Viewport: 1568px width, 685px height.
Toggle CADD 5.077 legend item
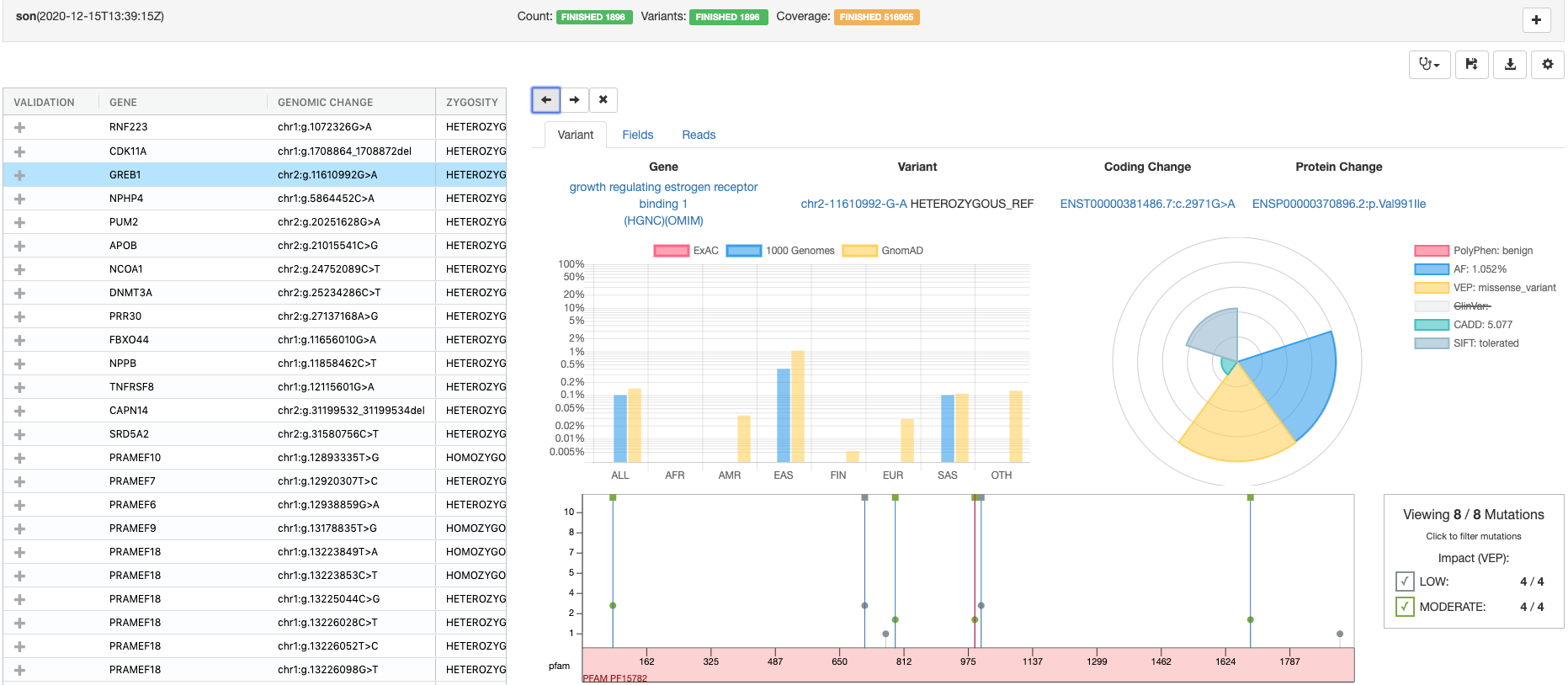point(1464,325)
